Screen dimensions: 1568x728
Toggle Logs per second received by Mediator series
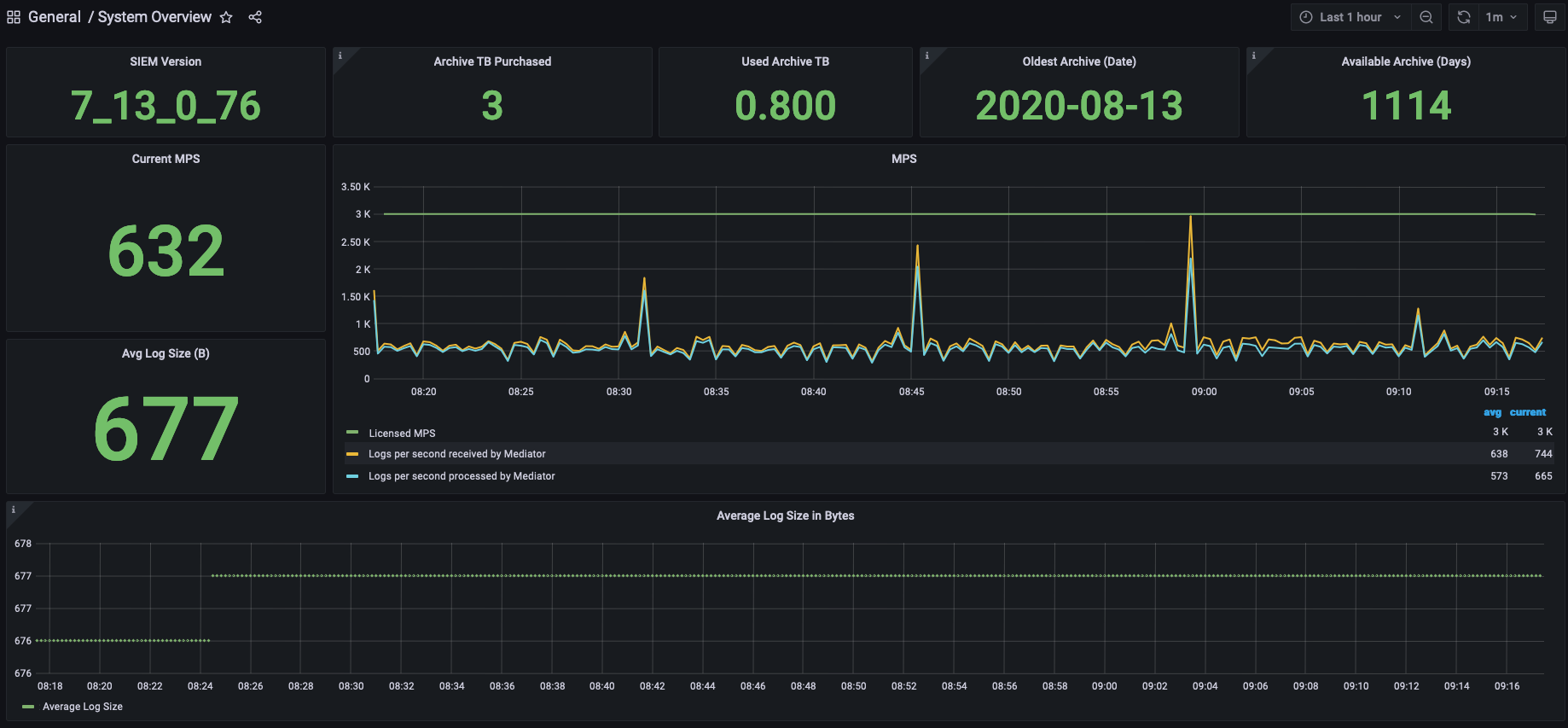tap(456, 454)
